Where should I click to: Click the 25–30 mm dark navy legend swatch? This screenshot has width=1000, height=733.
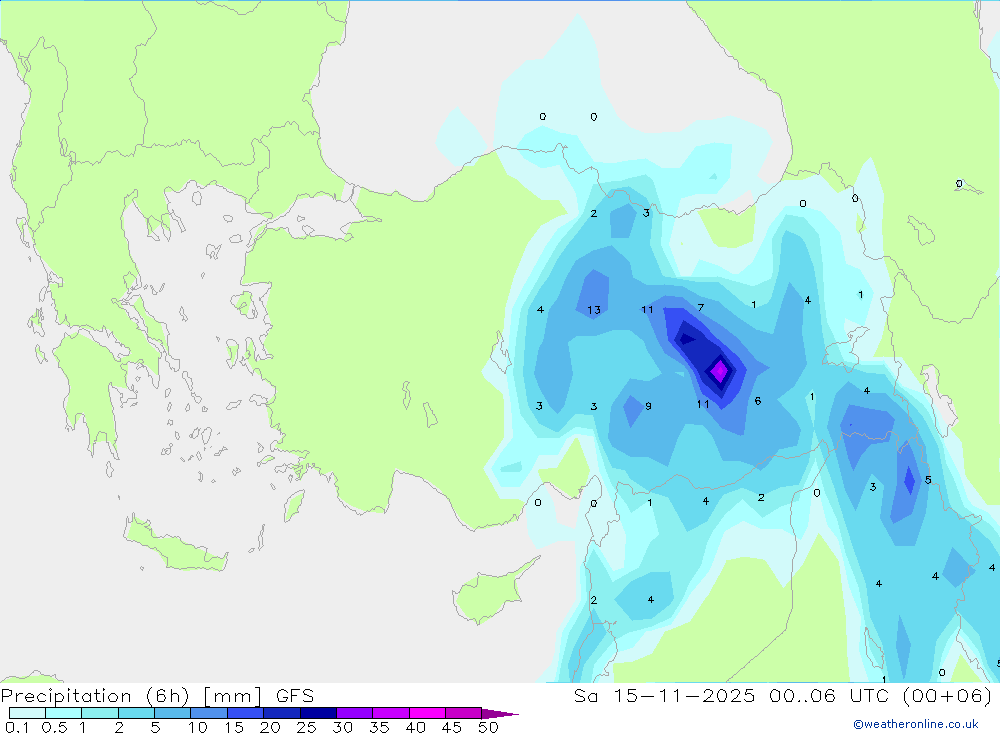[318, 713]
